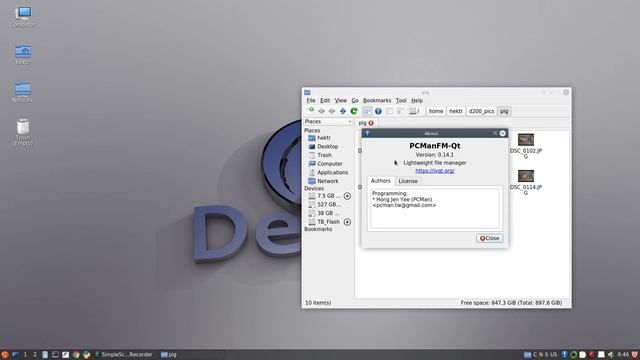Image resolution: width=640 pixels, height=360 pixels.
Task: Click the green circular tray icon
Action: pos(573,355)
